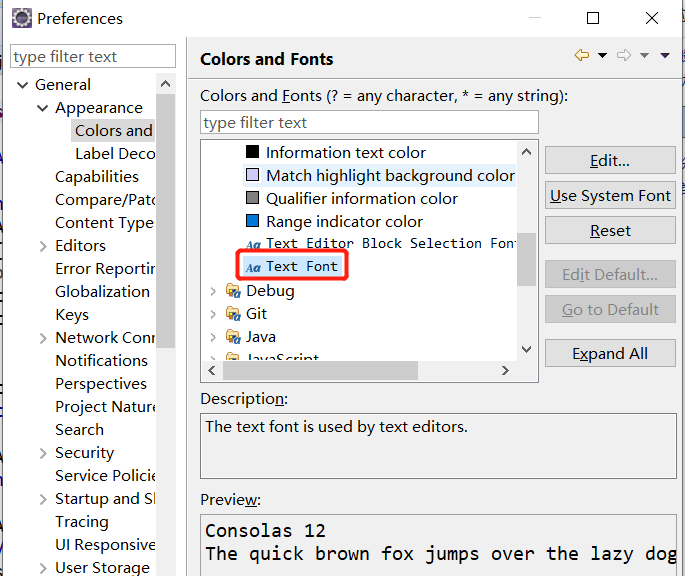Select Capabilities in the preferences tree
Viewport: 685px width, 576px height.
97,177
